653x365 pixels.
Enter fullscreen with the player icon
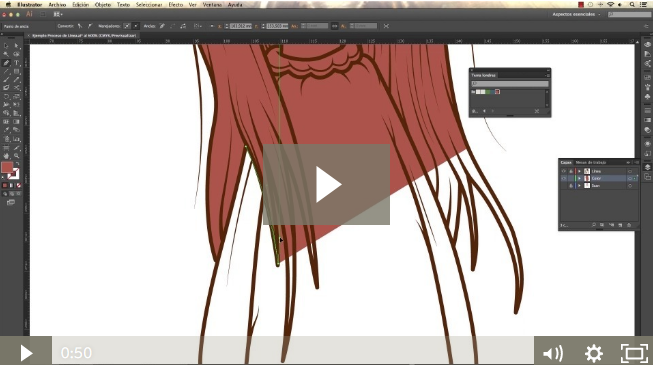(634, 353)
